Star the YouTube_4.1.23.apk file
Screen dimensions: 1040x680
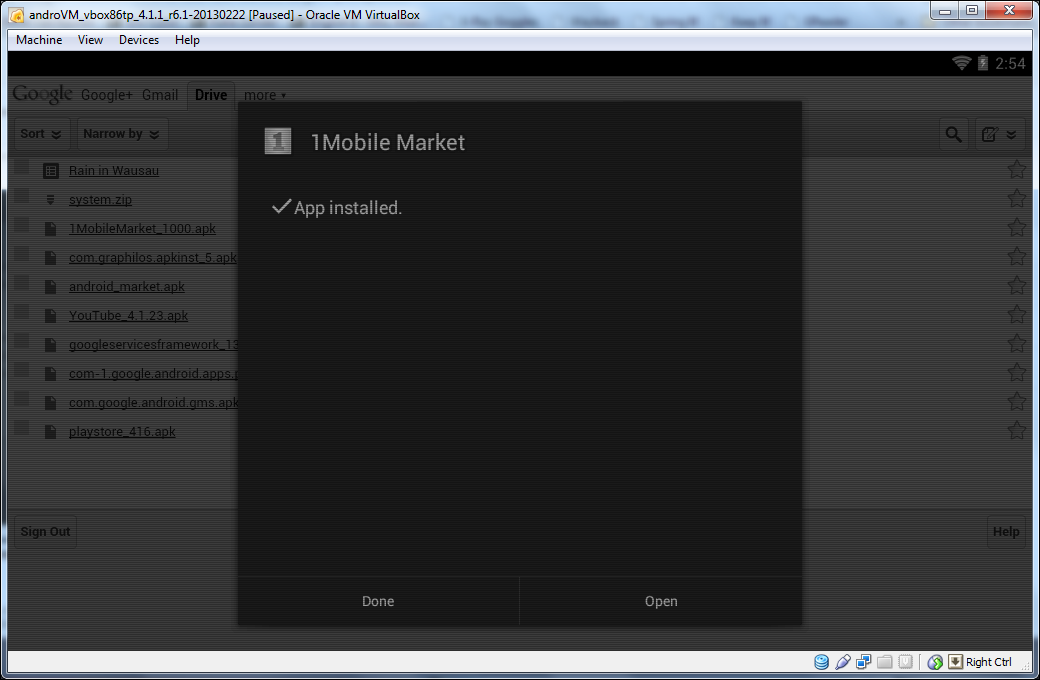pos(1016,314)
